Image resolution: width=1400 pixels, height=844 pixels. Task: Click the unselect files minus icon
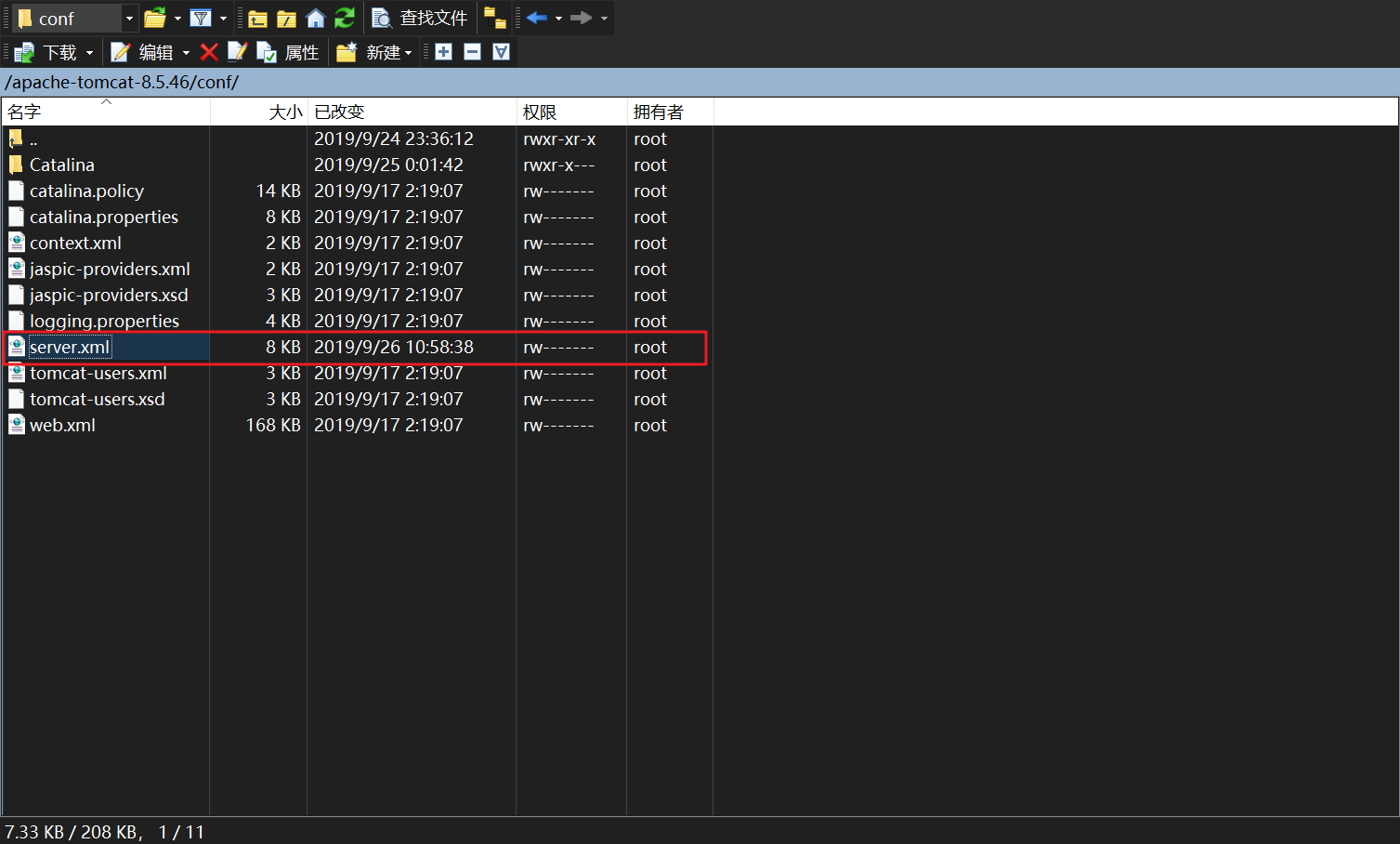pyautogui.click(x=472, y=52)
